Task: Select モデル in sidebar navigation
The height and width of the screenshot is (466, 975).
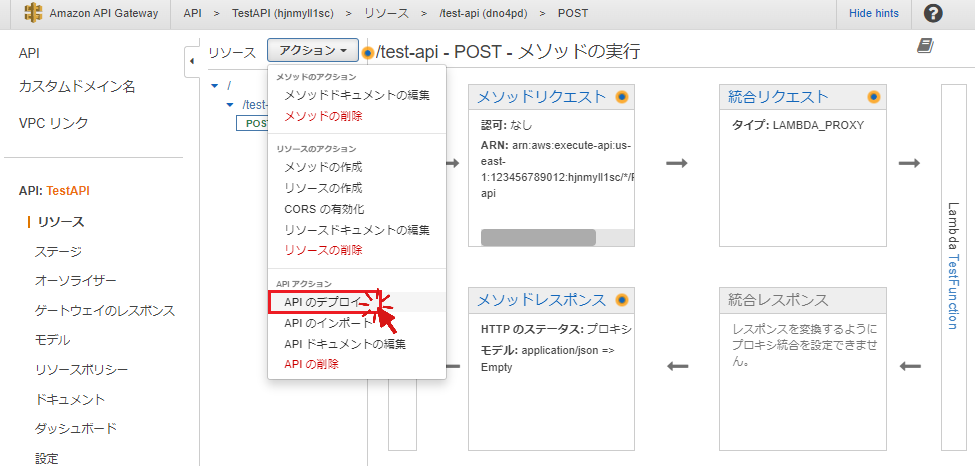Action: 53,340
